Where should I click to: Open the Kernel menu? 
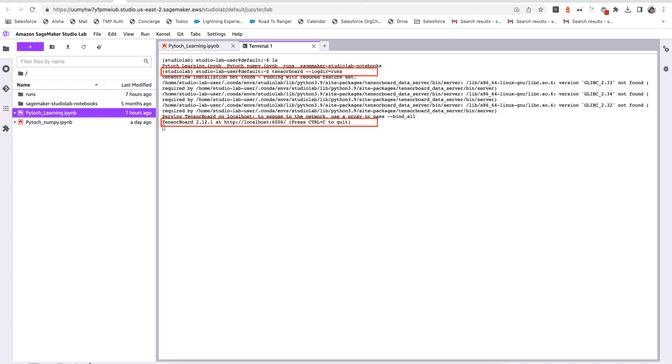[163, 34]
